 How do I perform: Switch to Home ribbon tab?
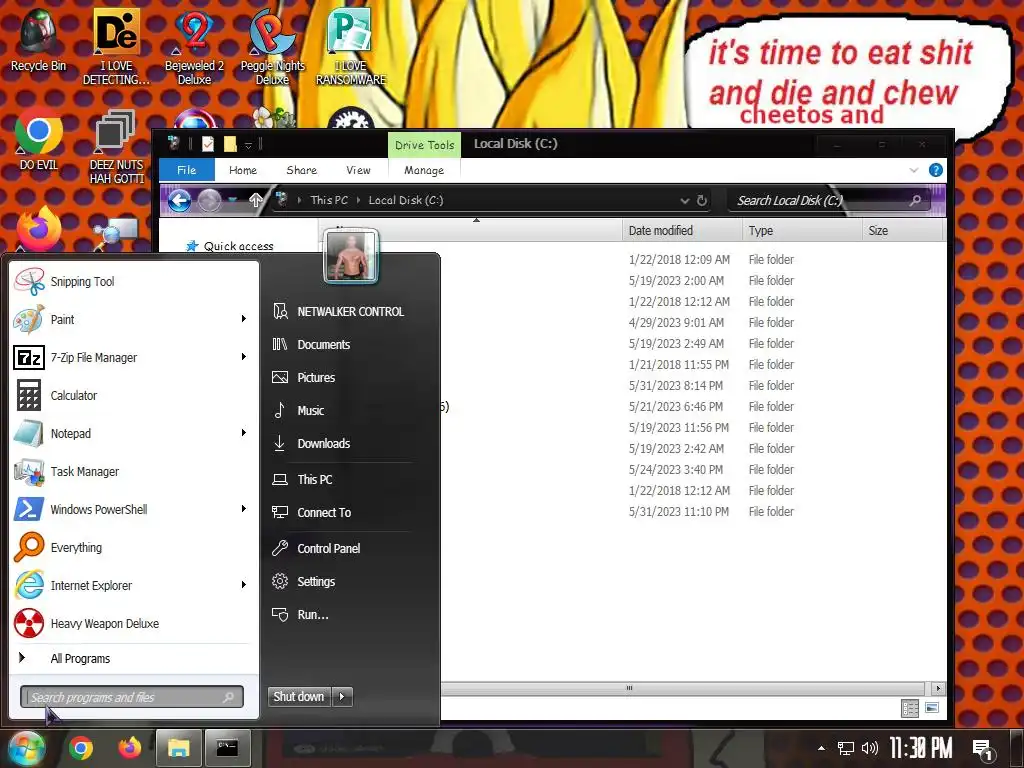[243, 170]
